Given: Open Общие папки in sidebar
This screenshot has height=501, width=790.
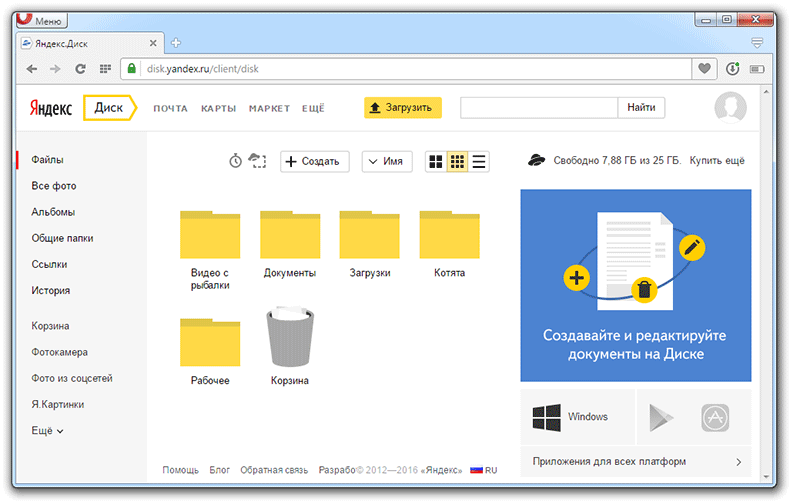Looking at the screenshot, I should [x=62, y=238].
